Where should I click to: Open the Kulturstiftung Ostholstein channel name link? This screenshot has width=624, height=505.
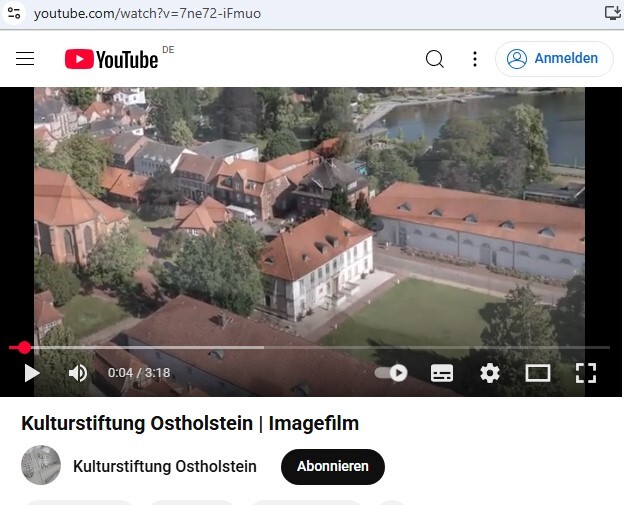click(x=165, y=466)
